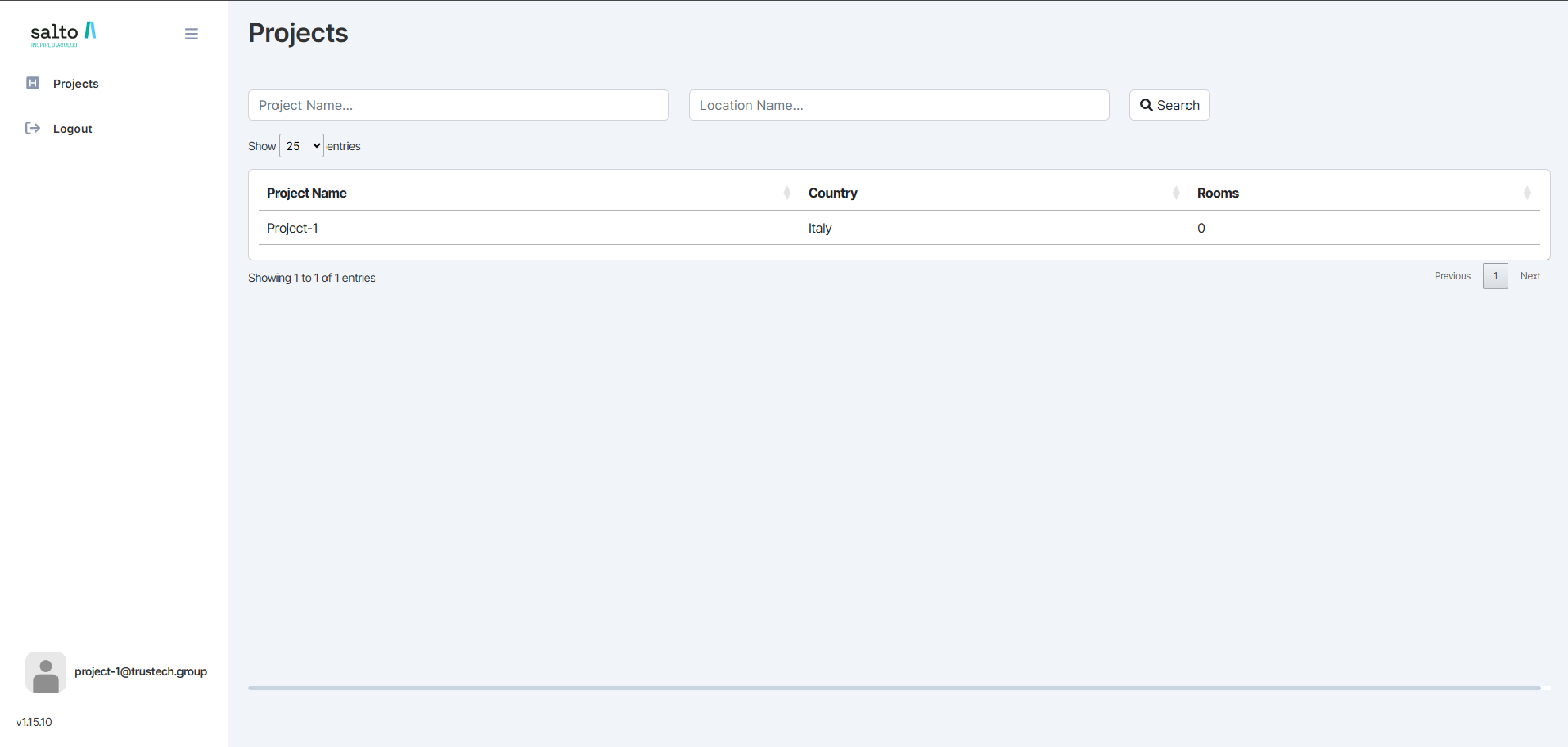Screen dimensions: 1568x747
Task: Select page 1 in pagination
Action: coord(1495,277)
